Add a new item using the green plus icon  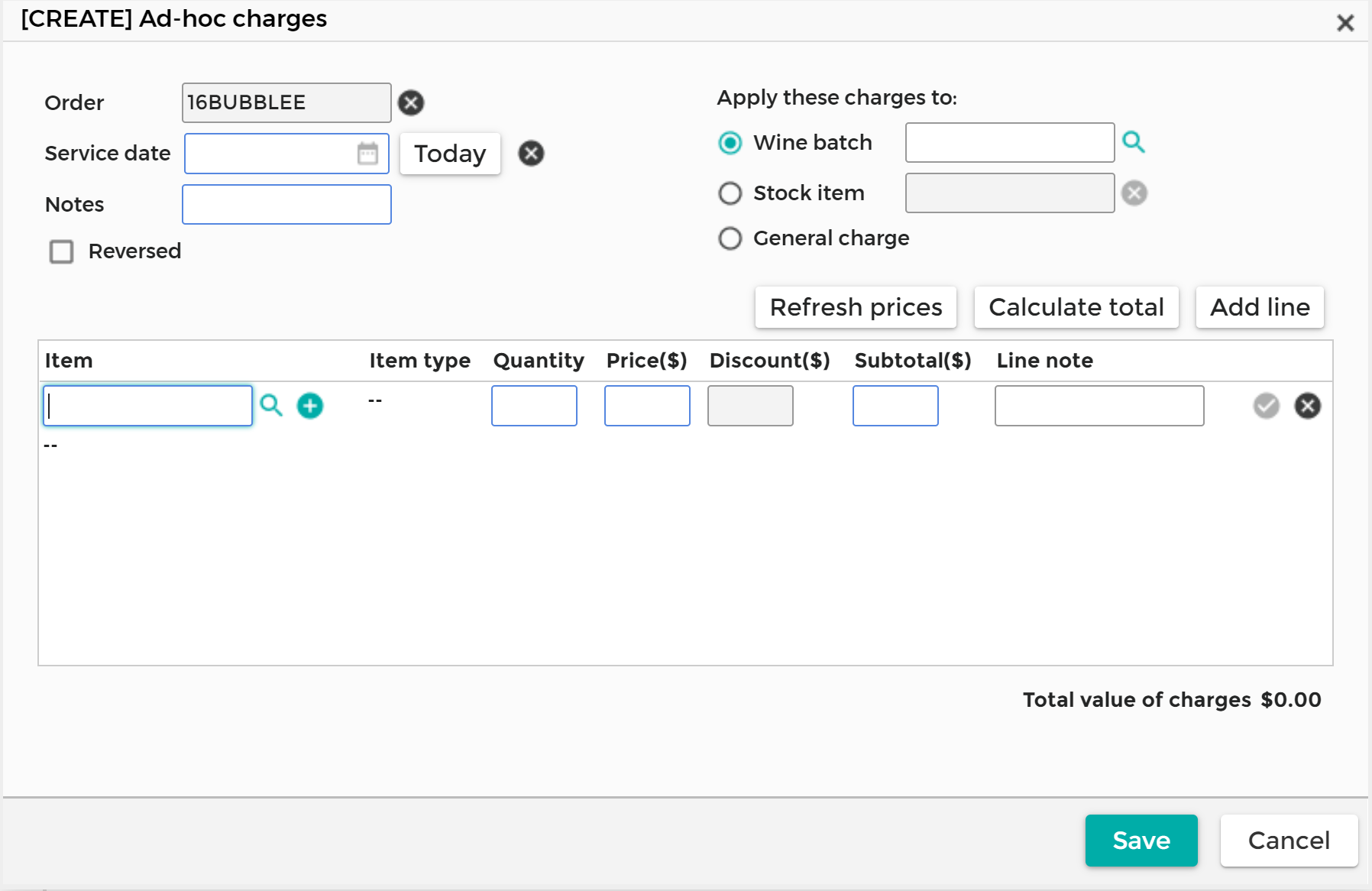click(x=310, y=406)
